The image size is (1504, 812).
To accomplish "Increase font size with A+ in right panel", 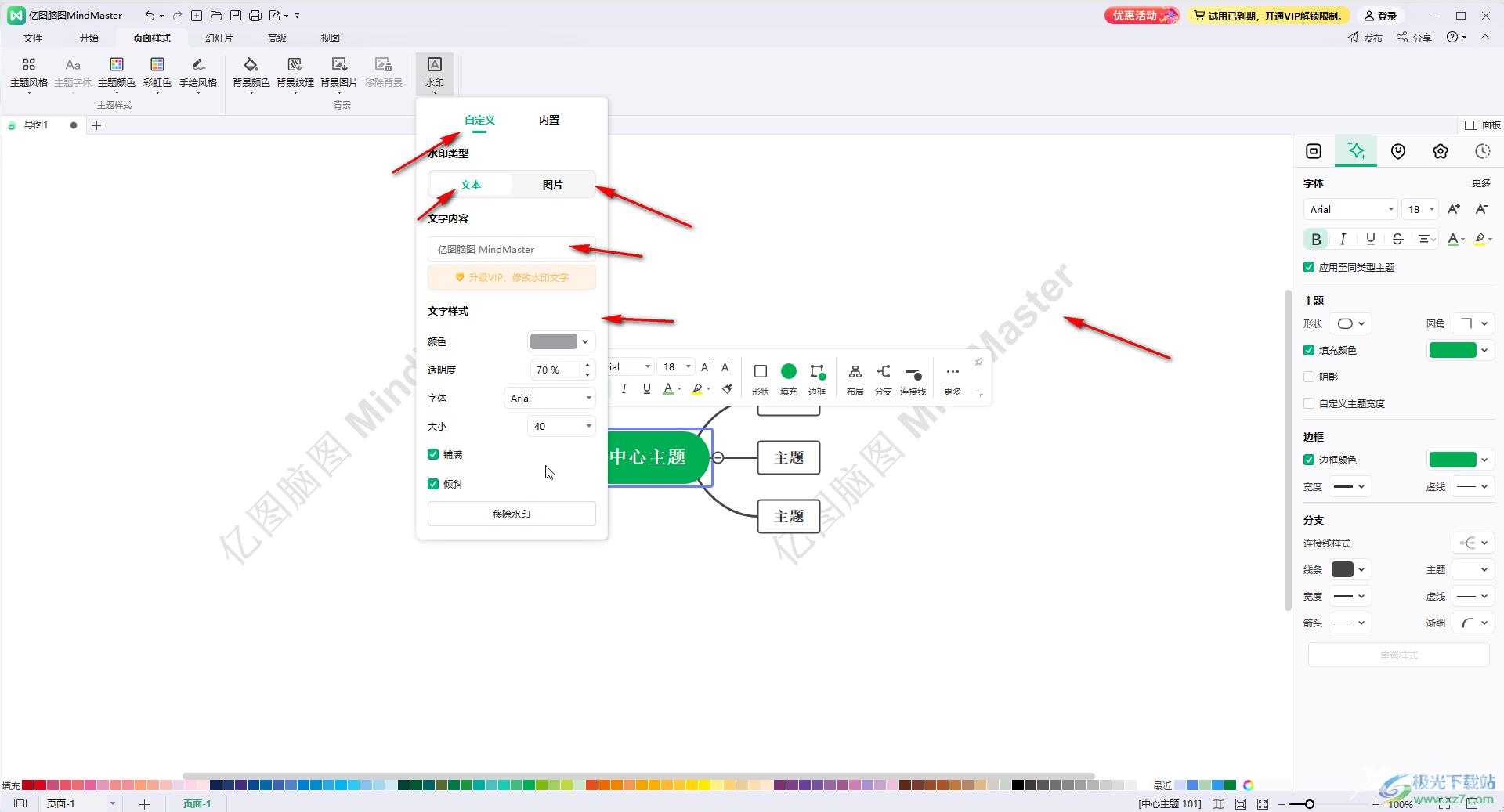I will (x=1454, y=209).
